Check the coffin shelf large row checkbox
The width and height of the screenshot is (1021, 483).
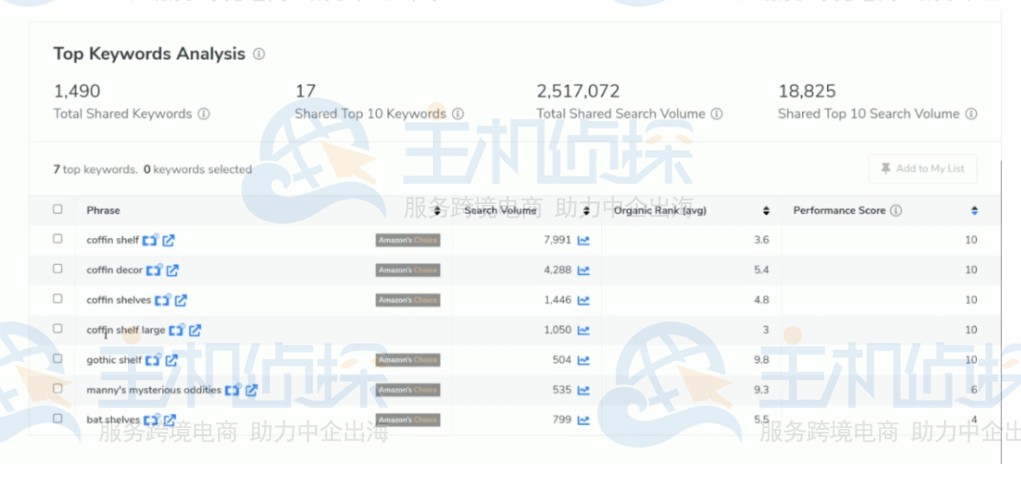point(58,328)
